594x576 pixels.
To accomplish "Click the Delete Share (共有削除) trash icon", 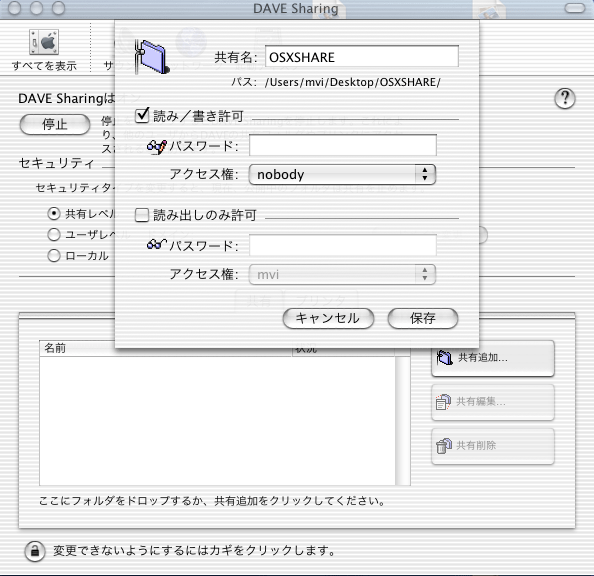I will click(444, 446).
